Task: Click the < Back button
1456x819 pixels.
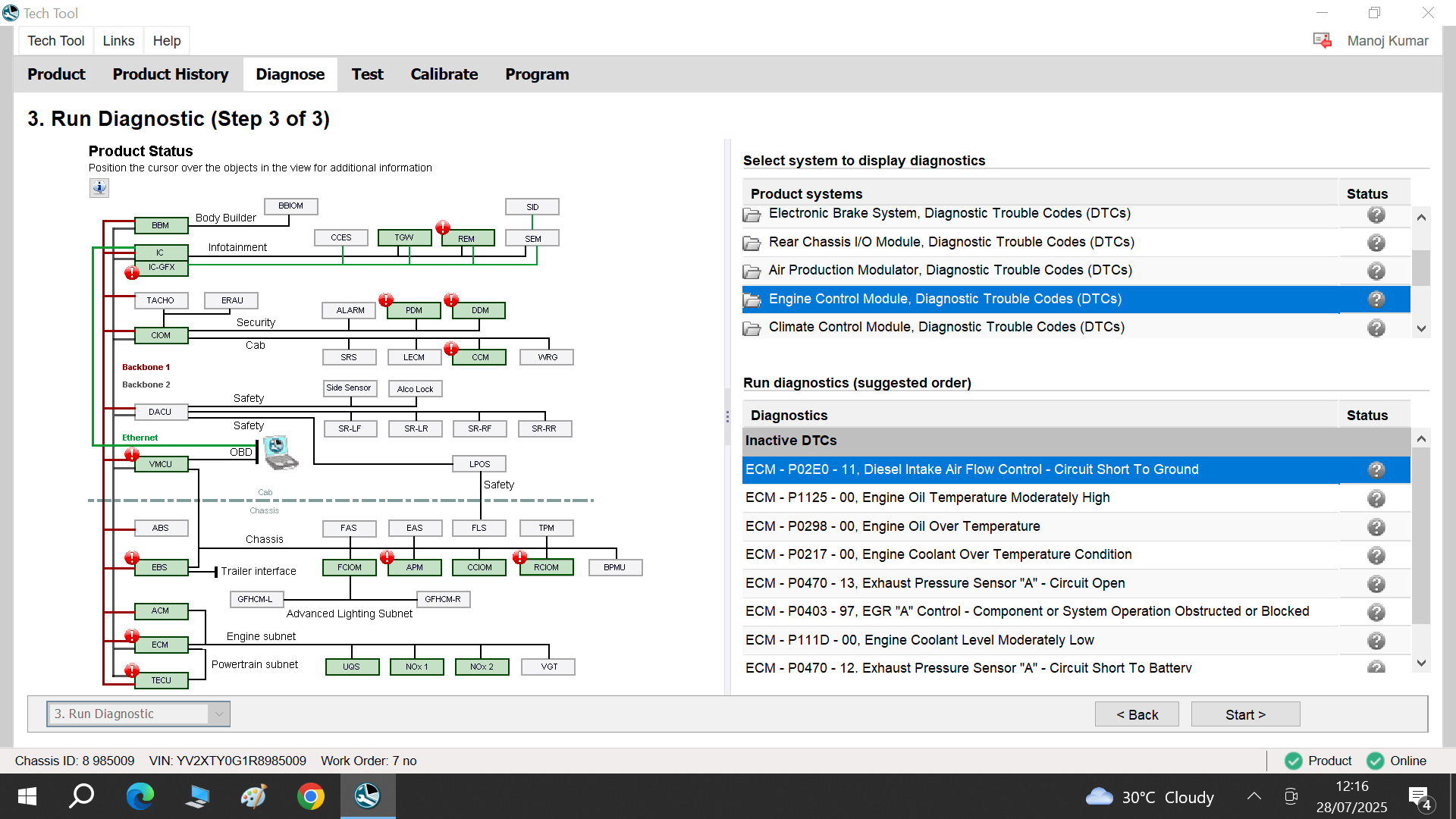Action: click(x=1137, y=714)
